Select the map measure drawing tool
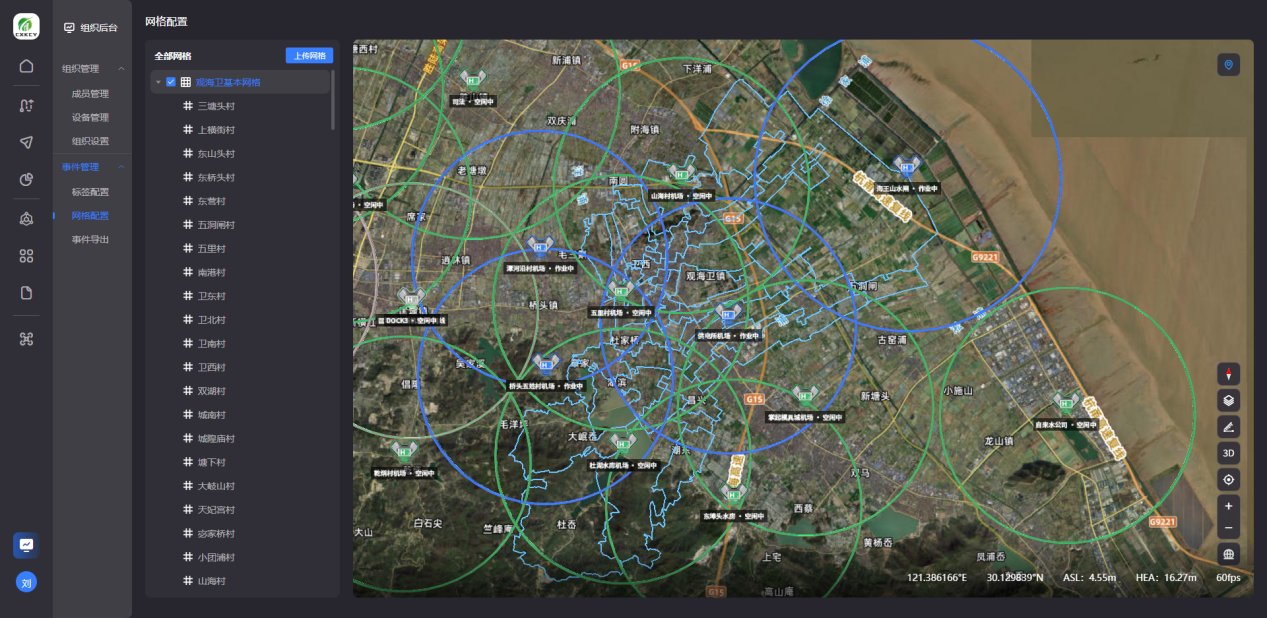The height and width of the screenshot is (618, 1267). point(1229,427)
